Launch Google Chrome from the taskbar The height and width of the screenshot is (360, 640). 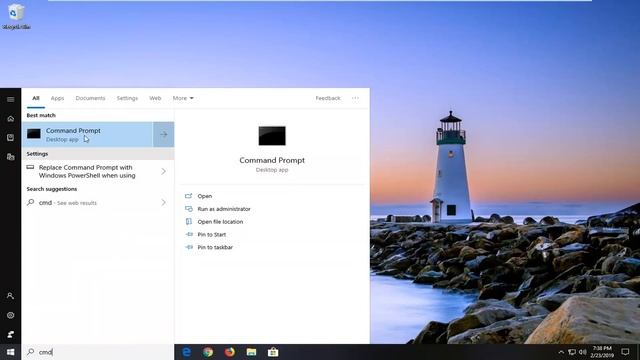tap(208, 352)
